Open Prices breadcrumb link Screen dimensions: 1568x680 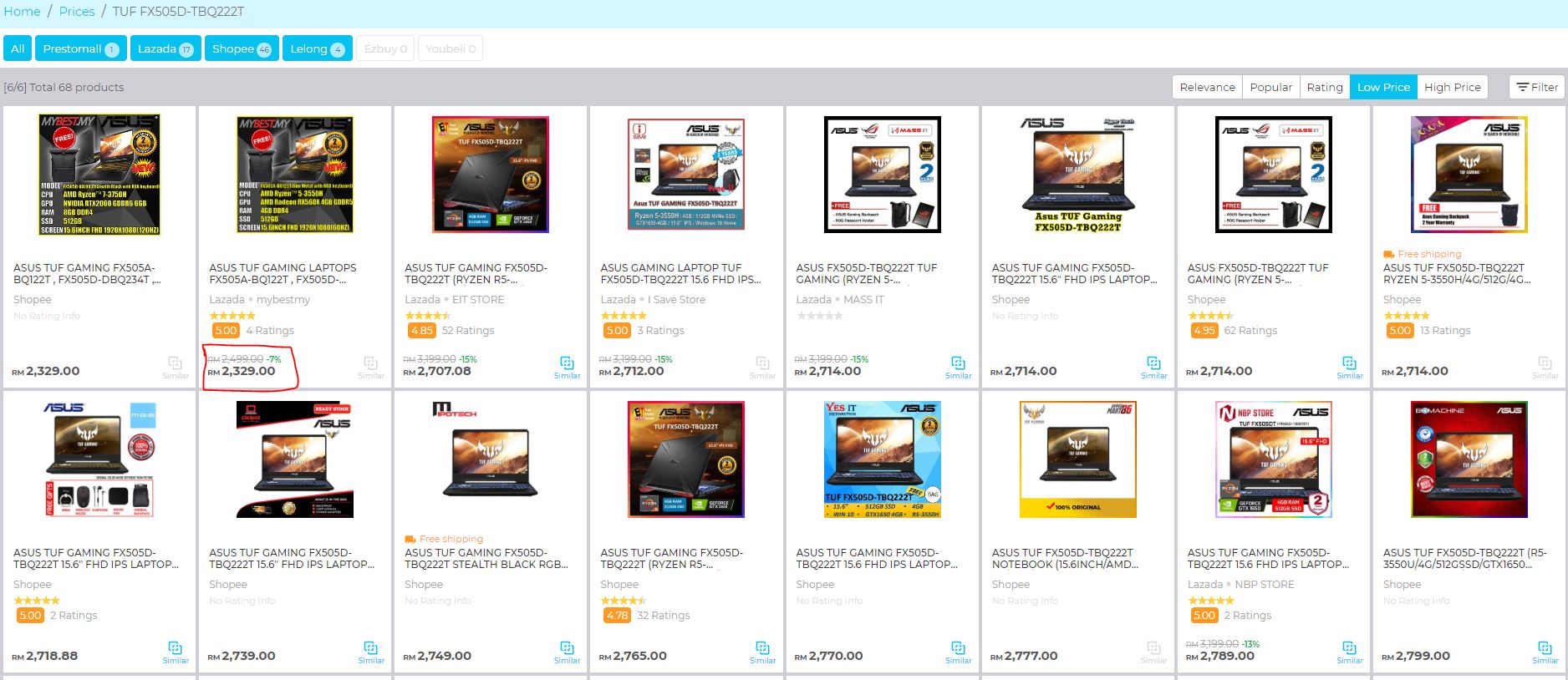click(x=77, y=12)
